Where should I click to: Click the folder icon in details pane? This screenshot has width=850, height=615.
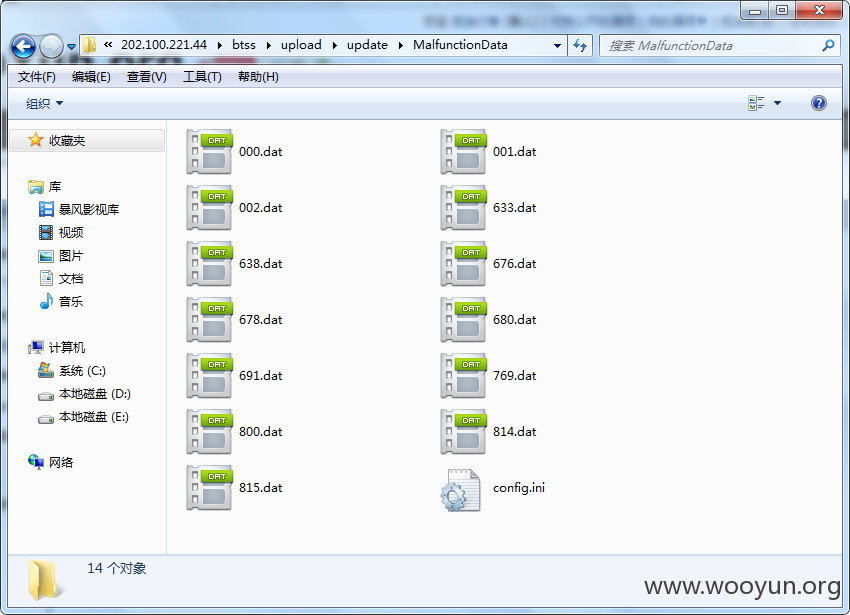click(x=44, y=580)
